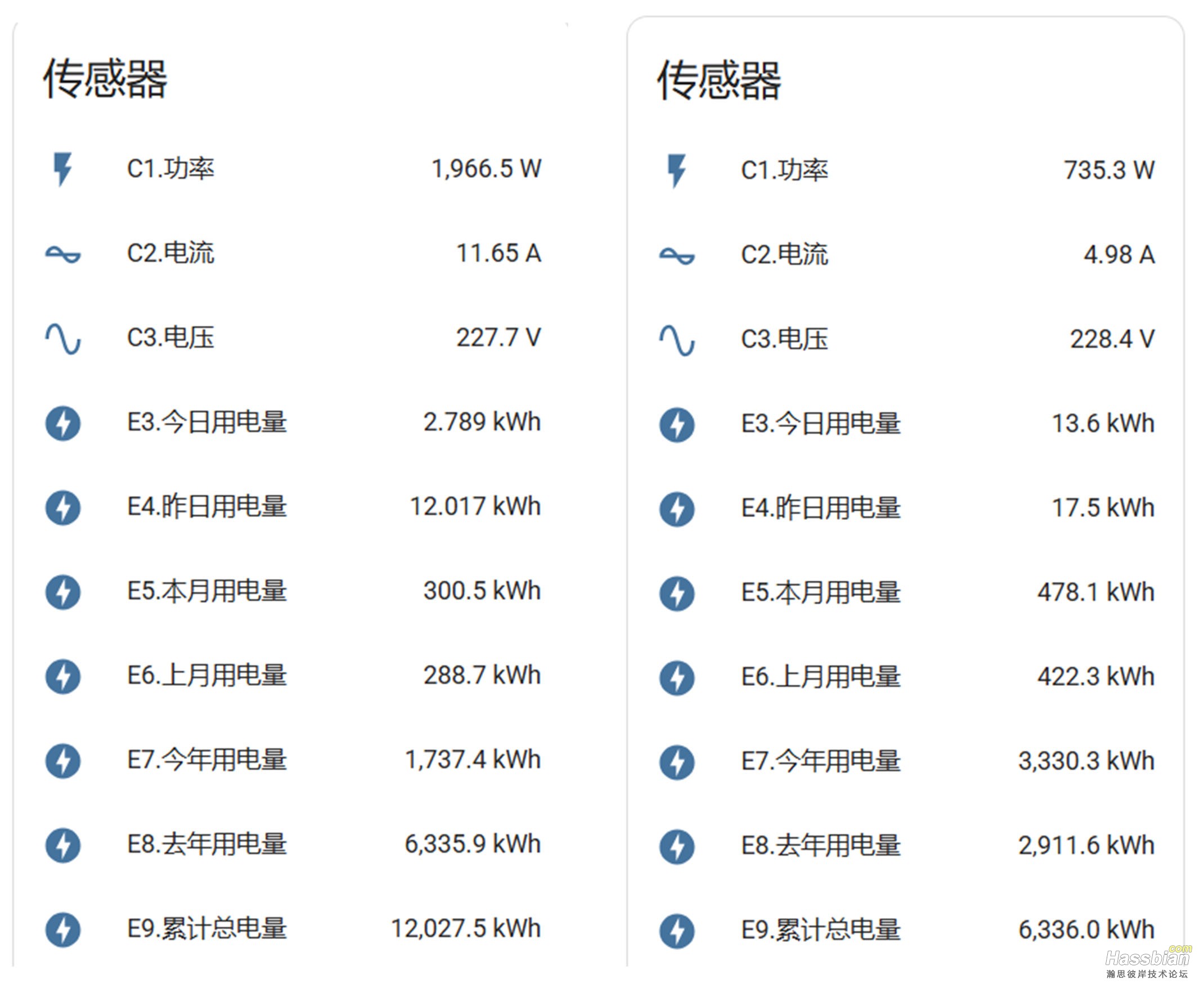Click E9.累计总电量 energy icon in right card
Screen dimensions: 1204x984
click(677, 931)
